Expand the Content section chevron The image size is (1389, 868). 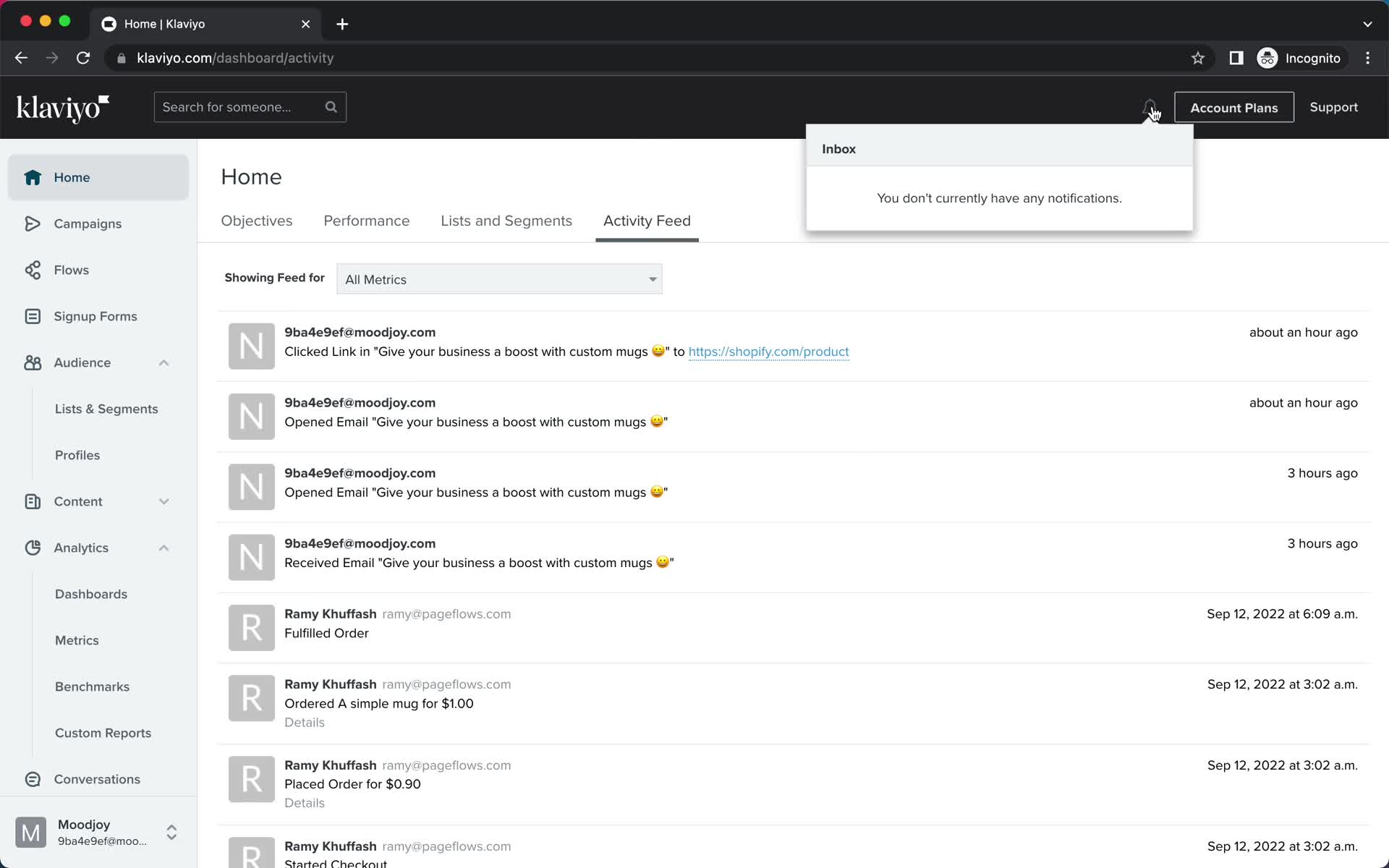tap(163, 501)
